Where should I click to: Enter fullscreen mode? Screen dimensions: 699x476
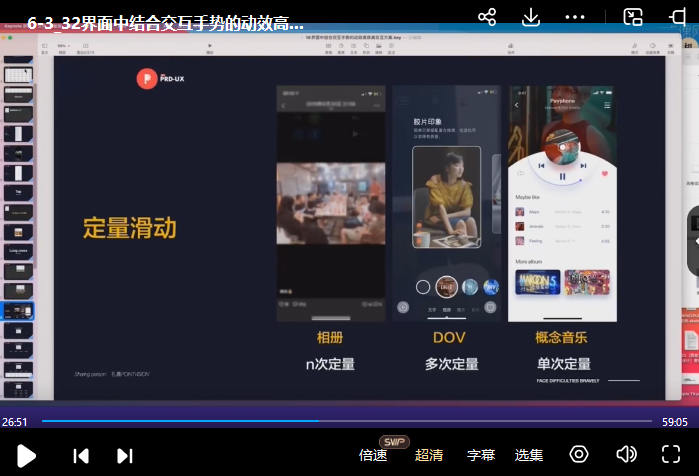[x=672, y=455]
